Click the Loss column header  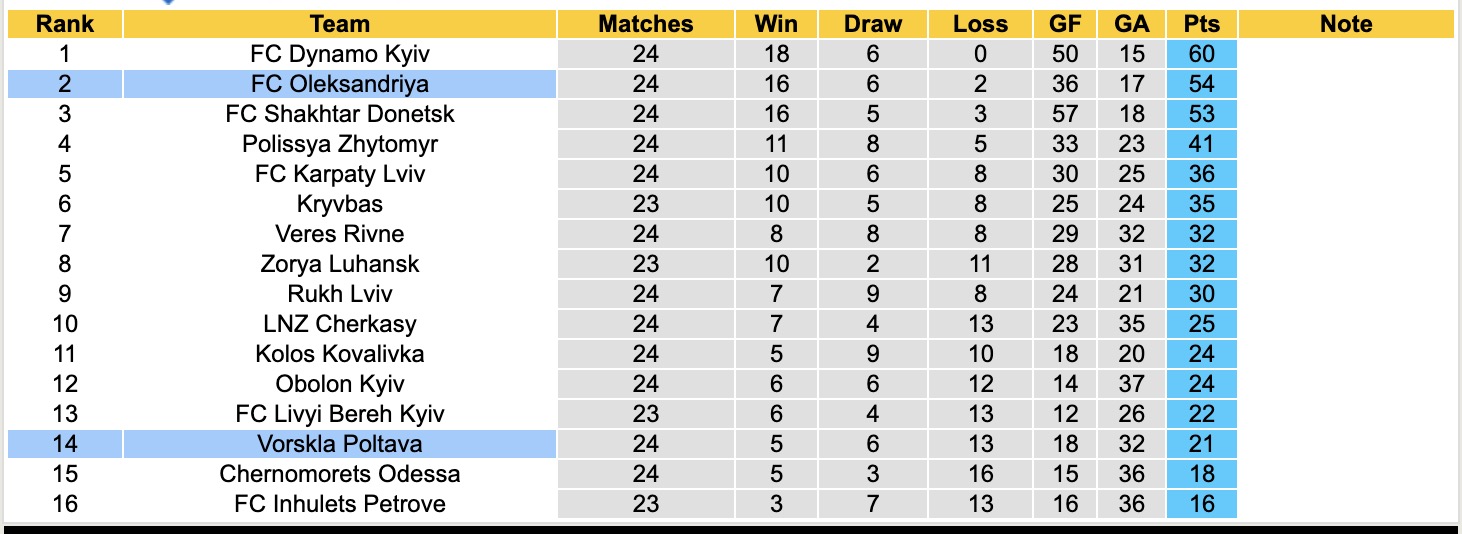tap(980, 24)
